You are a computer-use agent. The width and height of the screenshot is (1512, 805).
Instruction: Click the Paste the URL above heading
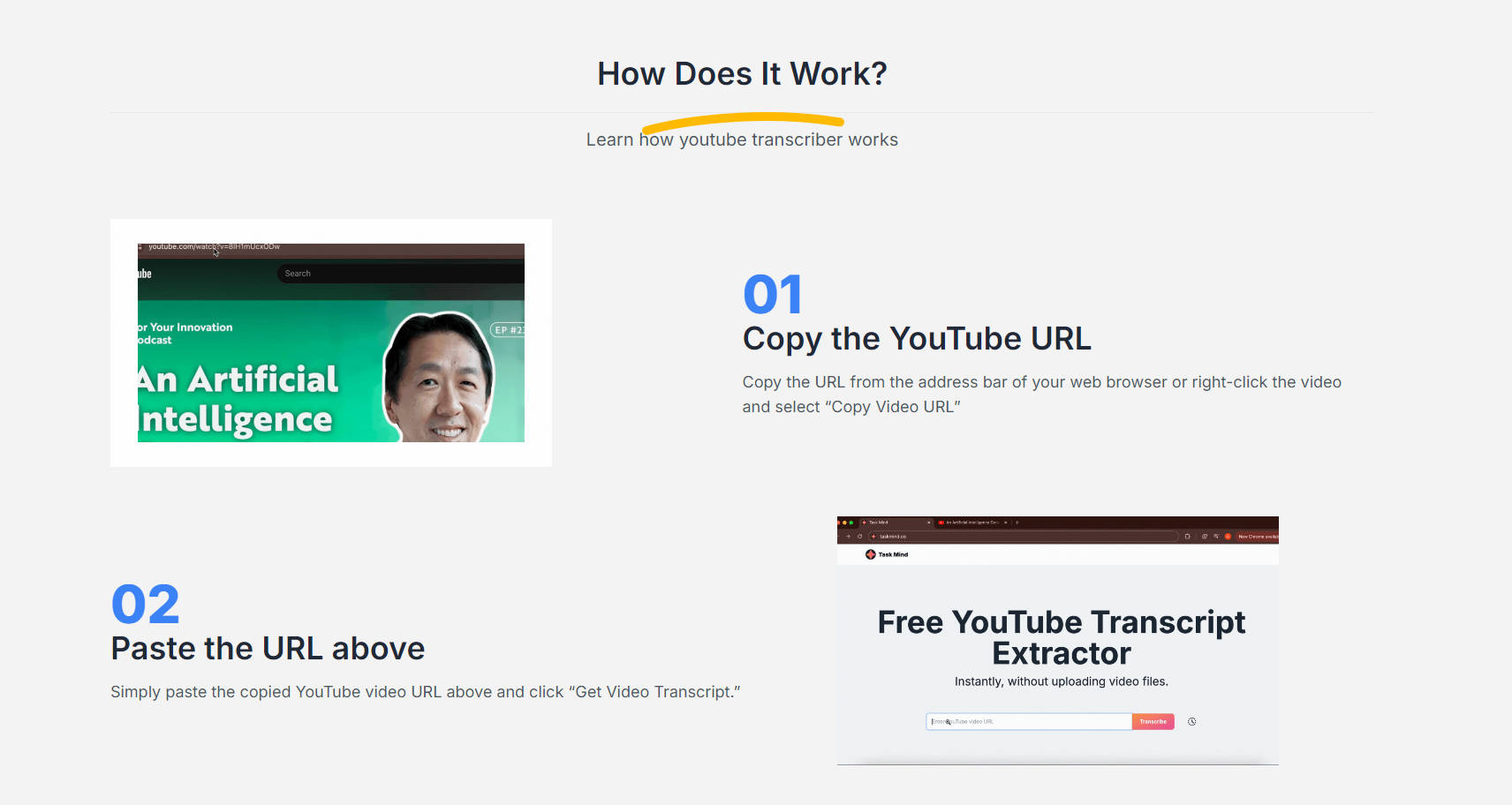[x=268, y=649]
